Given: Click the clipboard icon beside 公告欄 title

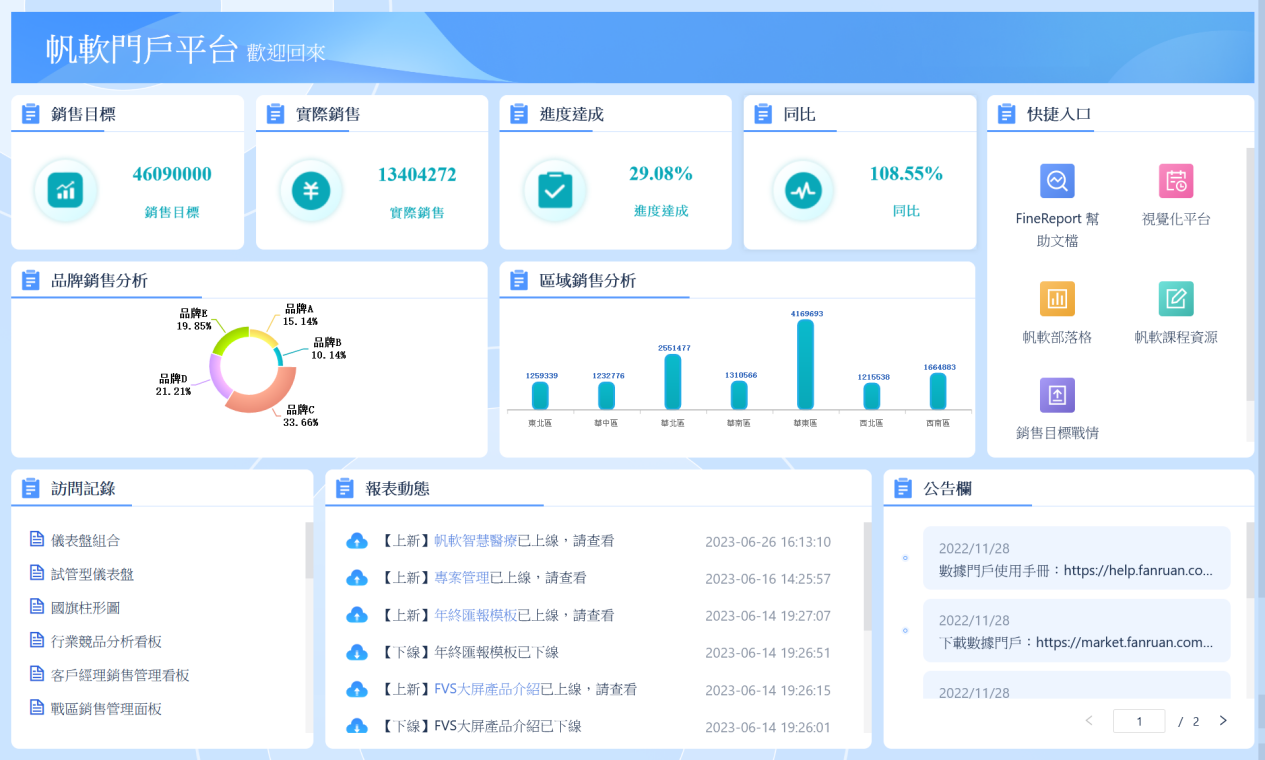Looking at the screenshot, I should point(903,488).
